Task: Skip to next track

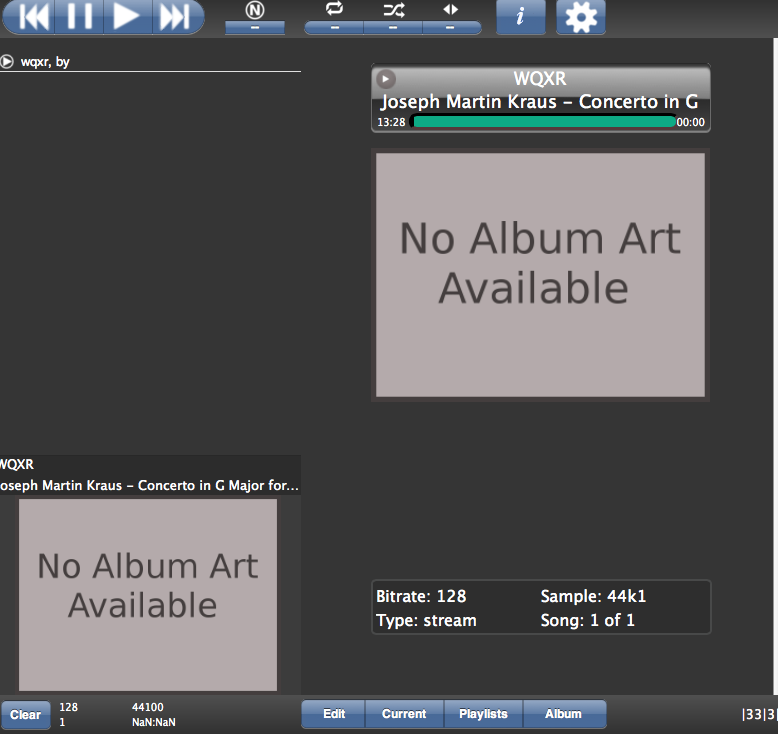Action: click(177, 16)
